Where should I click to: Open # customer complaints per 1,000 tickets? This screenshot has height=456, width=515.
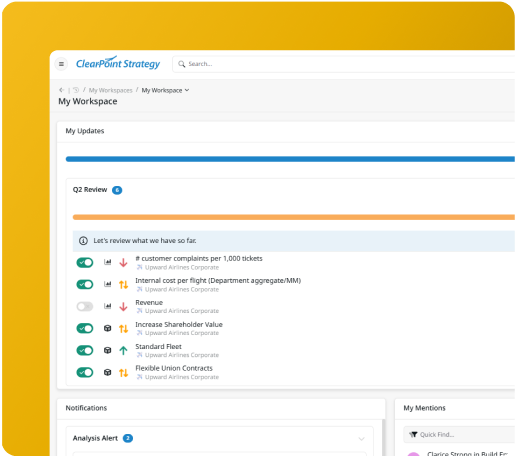point(199,259)
